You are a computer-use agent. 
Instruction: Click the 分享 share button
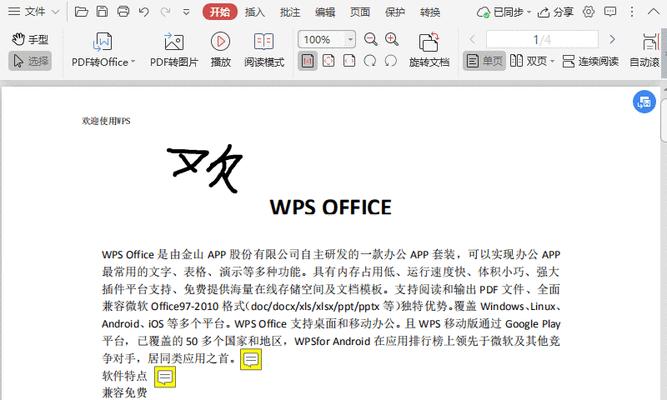pos(556,12)
